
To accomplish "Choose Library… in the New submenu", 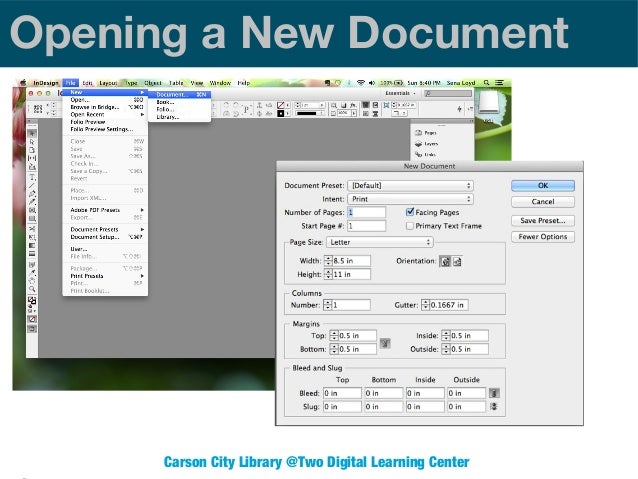I will pyautogui.click(x=180, y=117).
